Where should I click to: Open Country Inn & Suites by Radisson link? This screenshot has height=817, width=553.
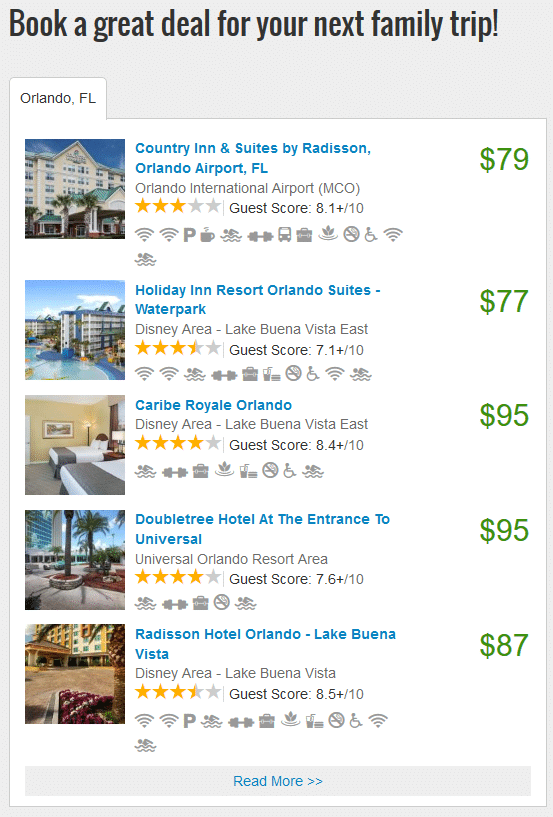[x=253, y=158]
